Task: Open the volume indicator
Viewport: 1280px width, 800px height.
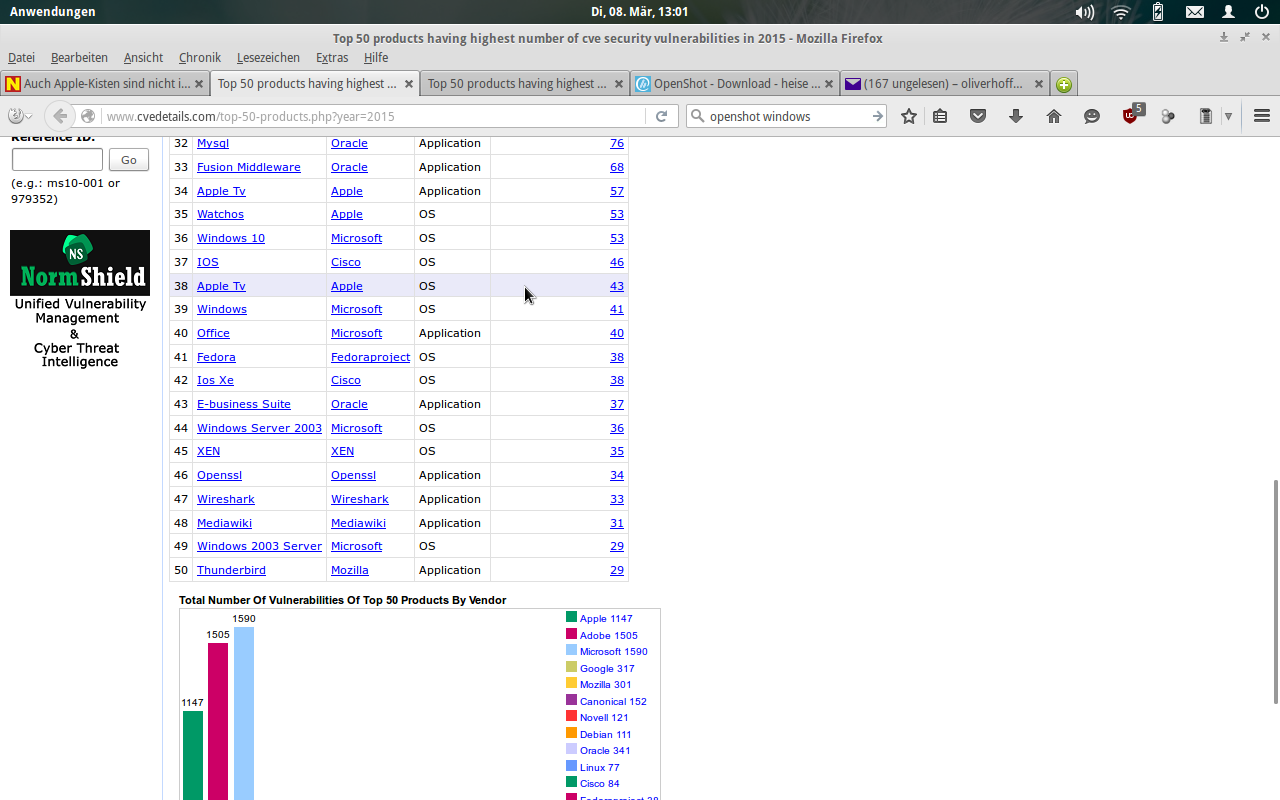Action: (1084, 12)
